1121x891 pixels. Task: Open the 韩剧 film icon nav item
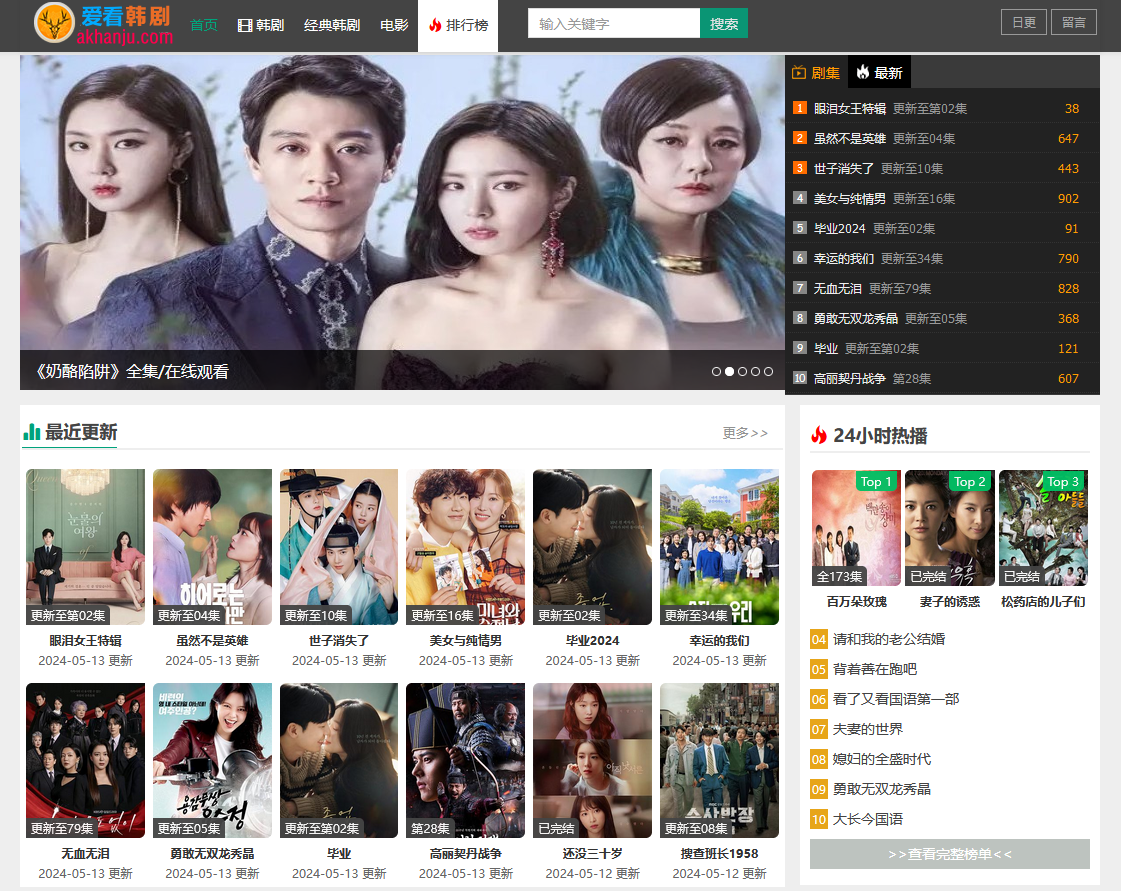(260, 25)
